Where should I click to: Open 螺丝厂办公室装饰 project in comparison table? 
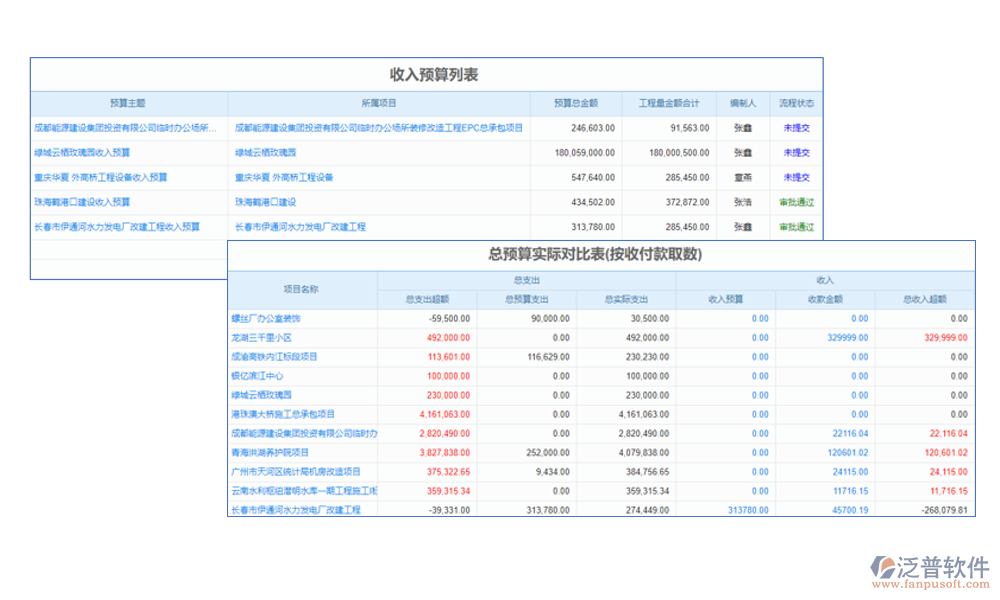coord(265,318)
